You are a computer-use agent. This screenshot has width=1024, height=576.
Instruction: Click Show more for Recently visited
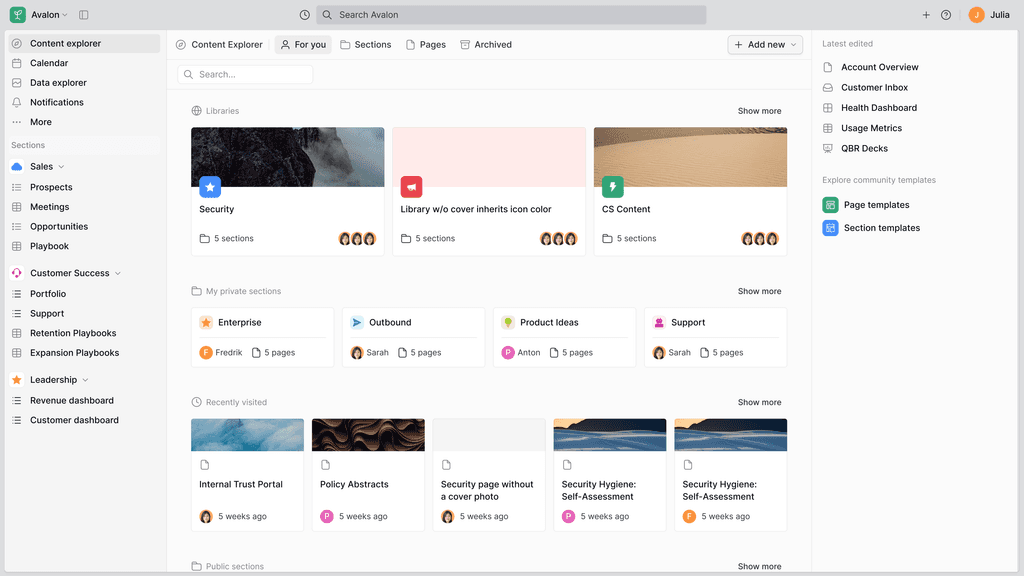tap(759, 402)
